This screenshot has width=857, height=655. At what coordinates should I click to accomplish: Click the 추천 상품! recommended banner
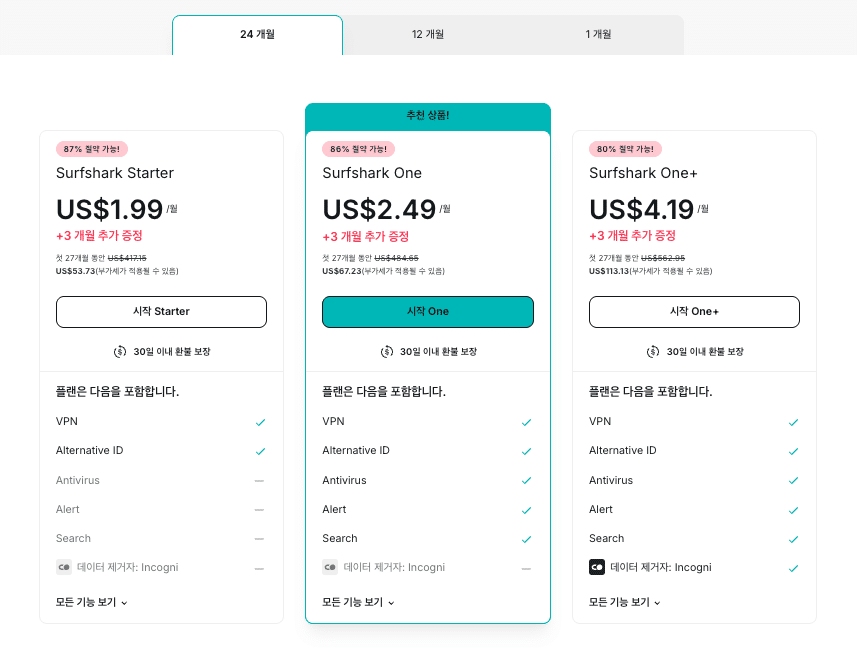428,116
